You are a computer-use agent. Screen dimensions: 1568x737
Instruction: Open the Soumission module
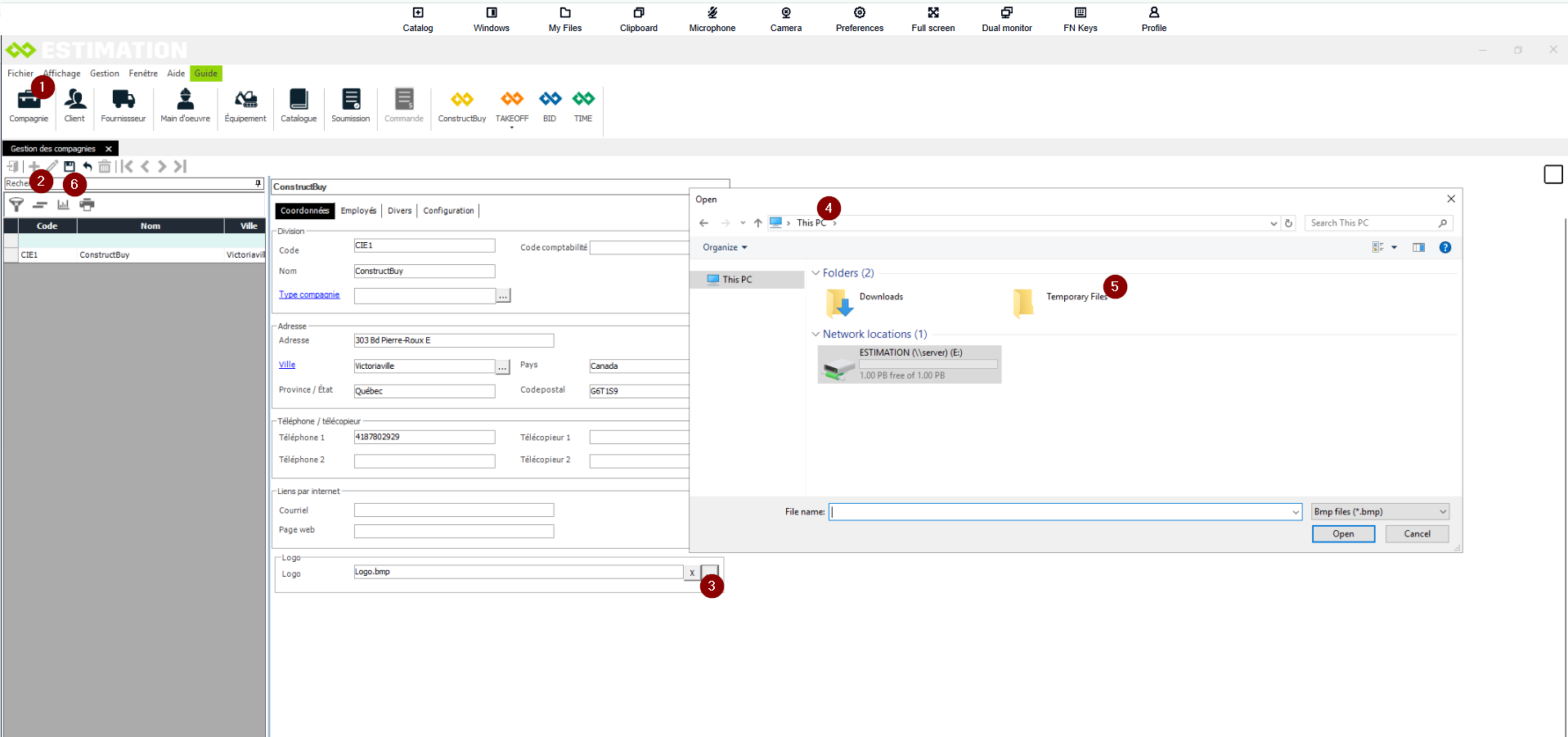click(x=350, y=105)
